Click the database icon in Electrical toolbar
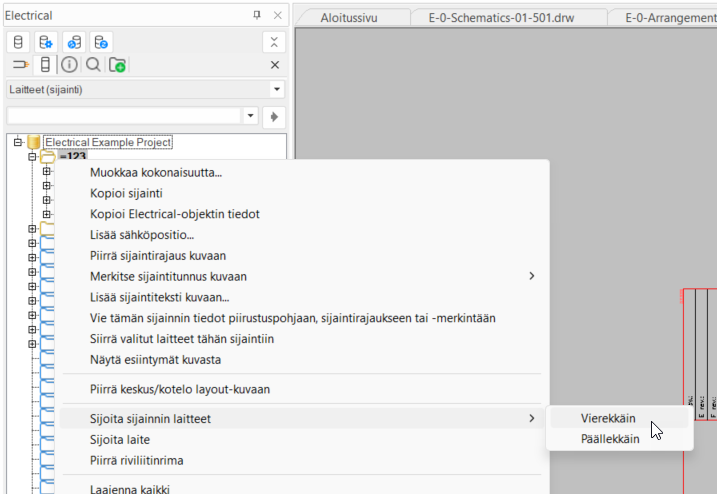The image size is (717, 494). point(18,42)
